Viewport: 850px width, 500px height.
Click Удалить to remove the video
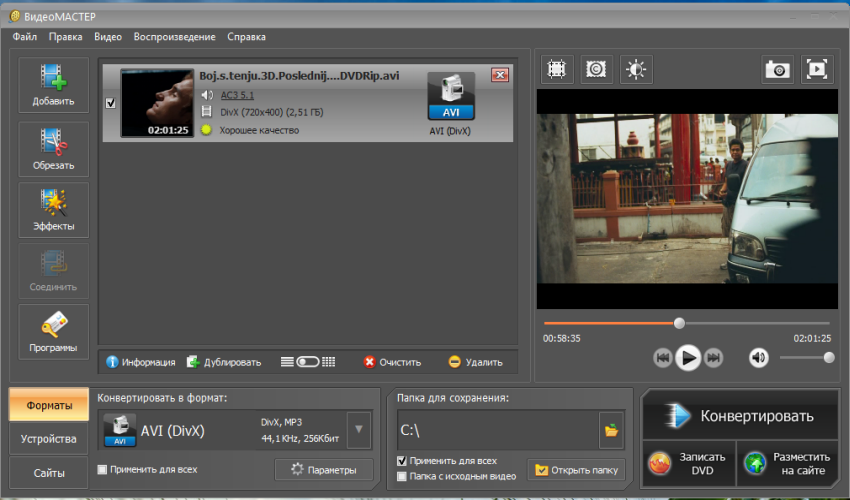click(475, 362)
